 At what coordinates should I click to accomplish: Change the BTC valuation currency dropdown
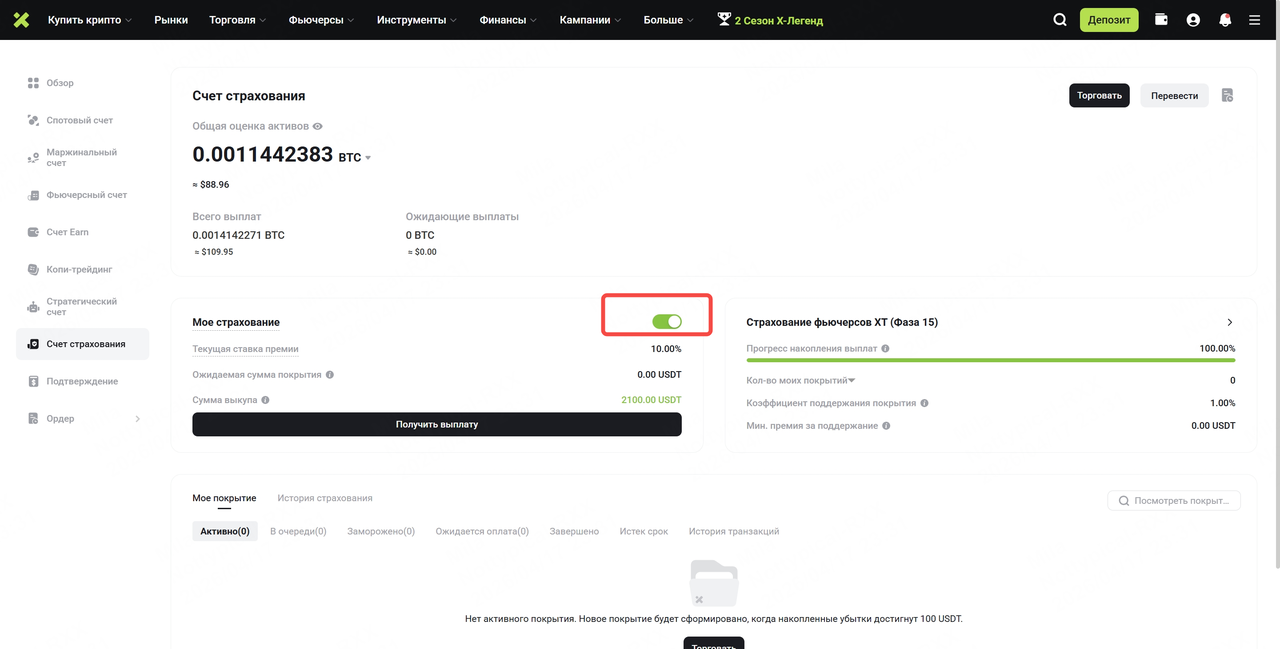pyautogui.click(x=355, y=158)
